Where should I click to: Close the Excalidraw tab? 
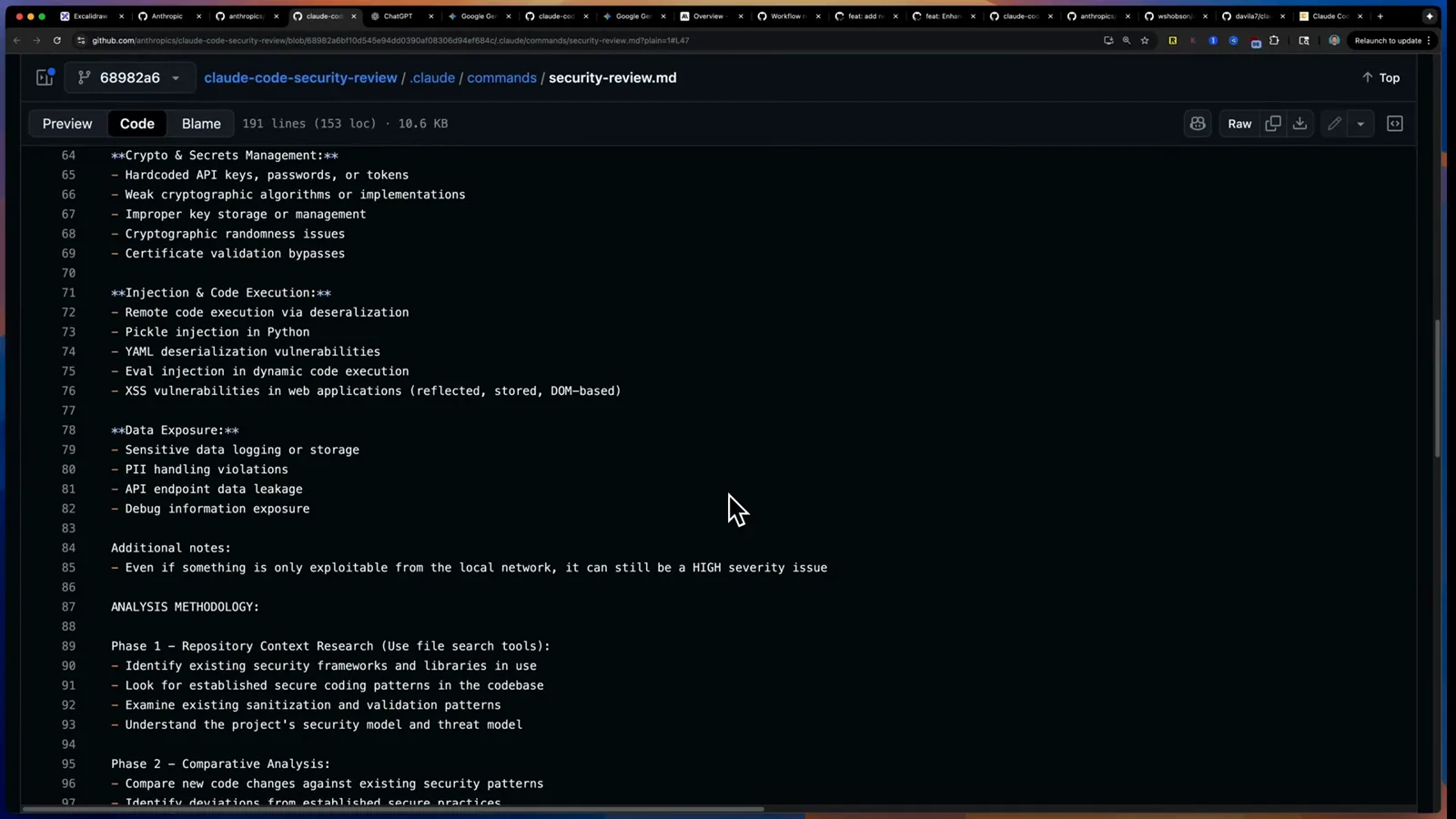click(121, 16)
